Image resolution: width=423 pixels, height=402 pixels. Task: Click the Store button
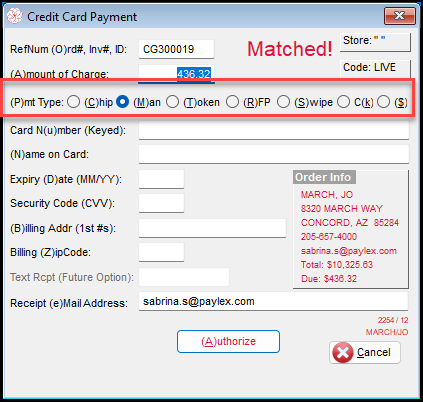point(375,42)
